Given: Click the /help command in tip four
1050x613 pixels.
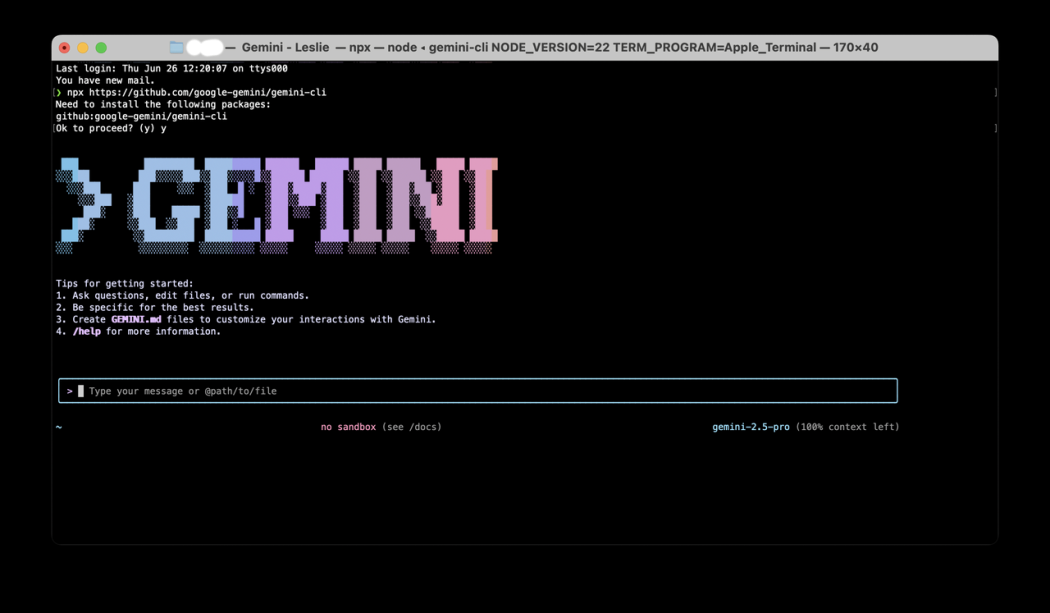Looking at the screenshot, I should click(87, 332).
